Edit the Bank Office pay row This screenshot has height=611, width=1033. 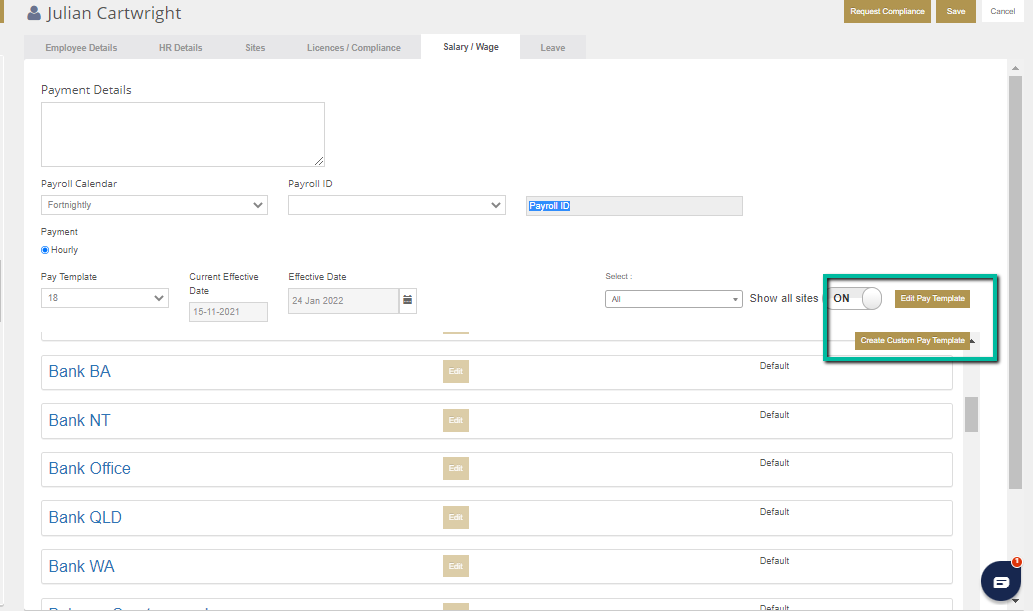456,469
